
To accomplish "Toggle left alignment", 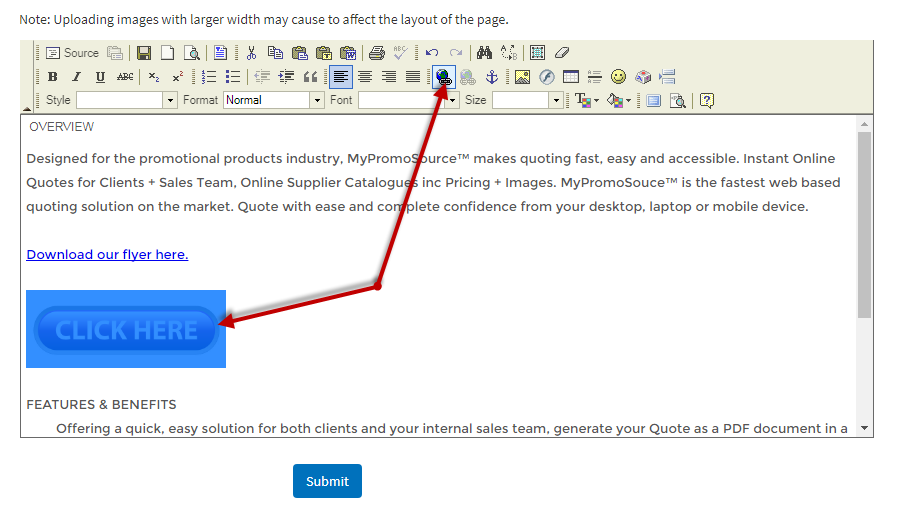I will click(x=341, y=77).
